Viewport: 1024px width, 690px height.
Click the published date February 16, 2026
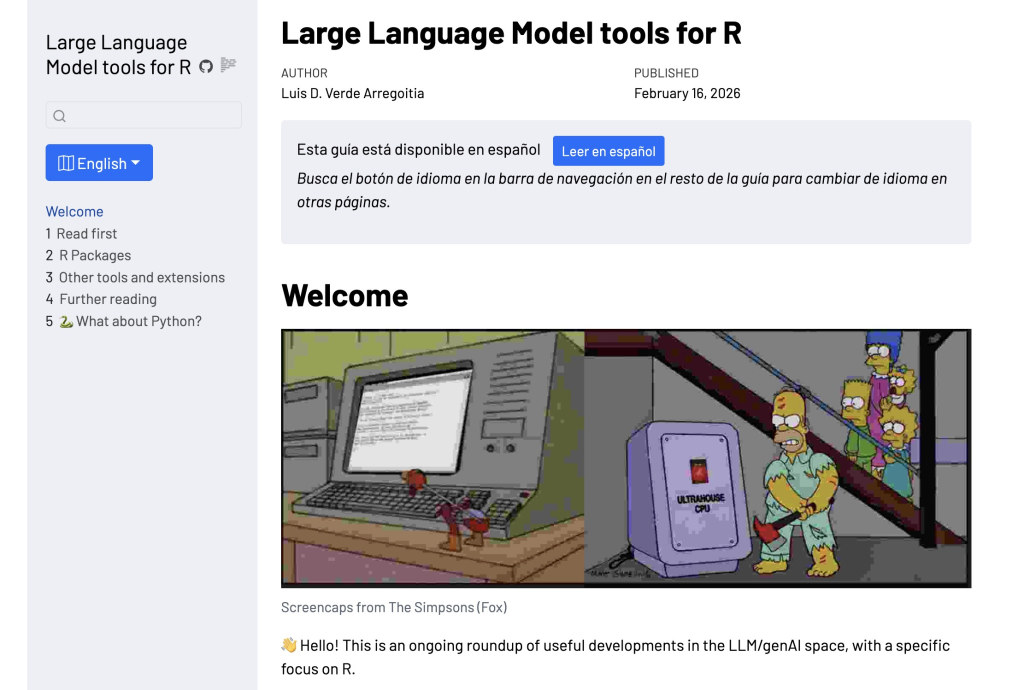pos(687,93)
